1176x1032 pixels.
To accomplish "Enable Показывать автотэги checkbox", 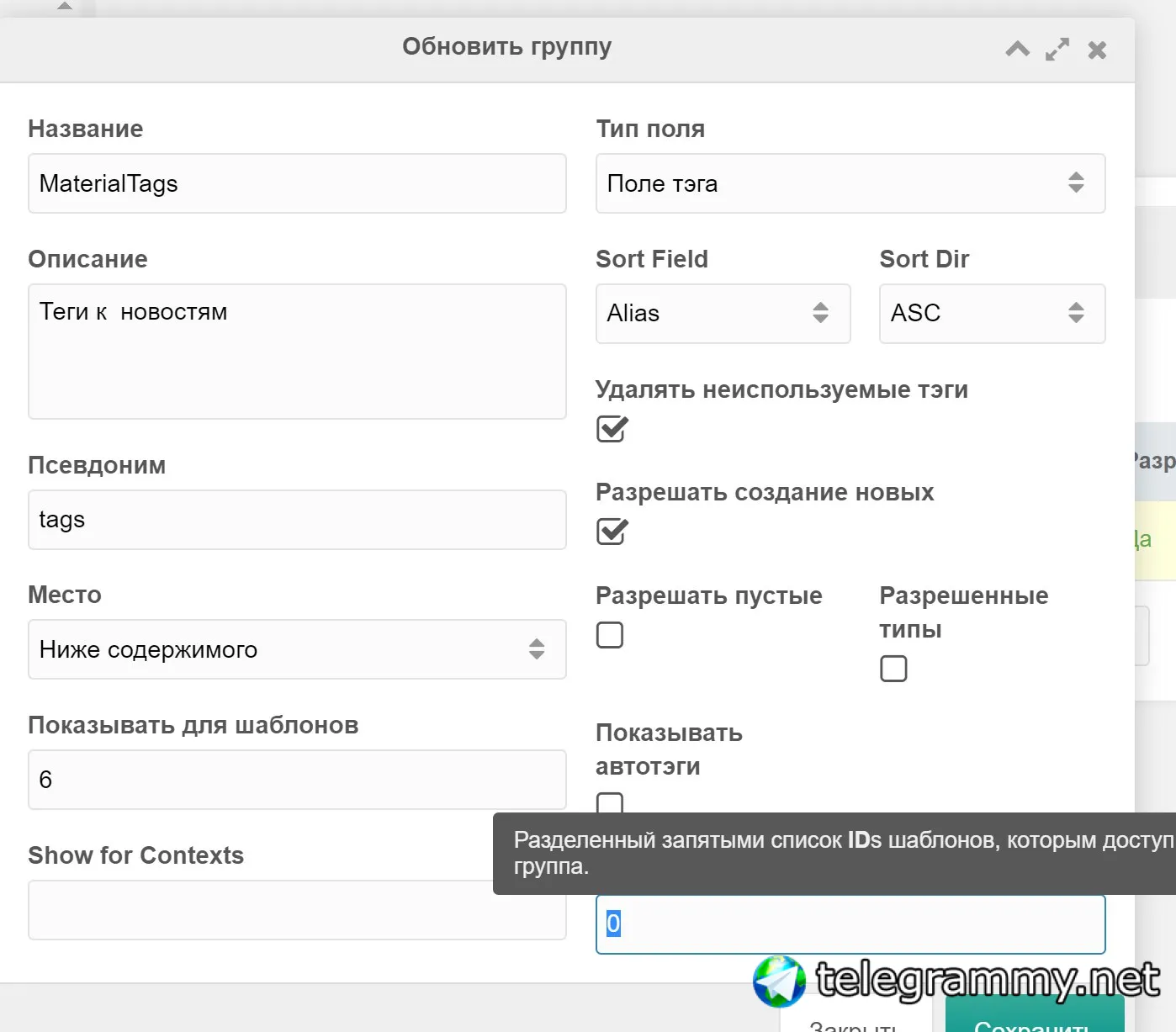I will click(x=610, y=803).
